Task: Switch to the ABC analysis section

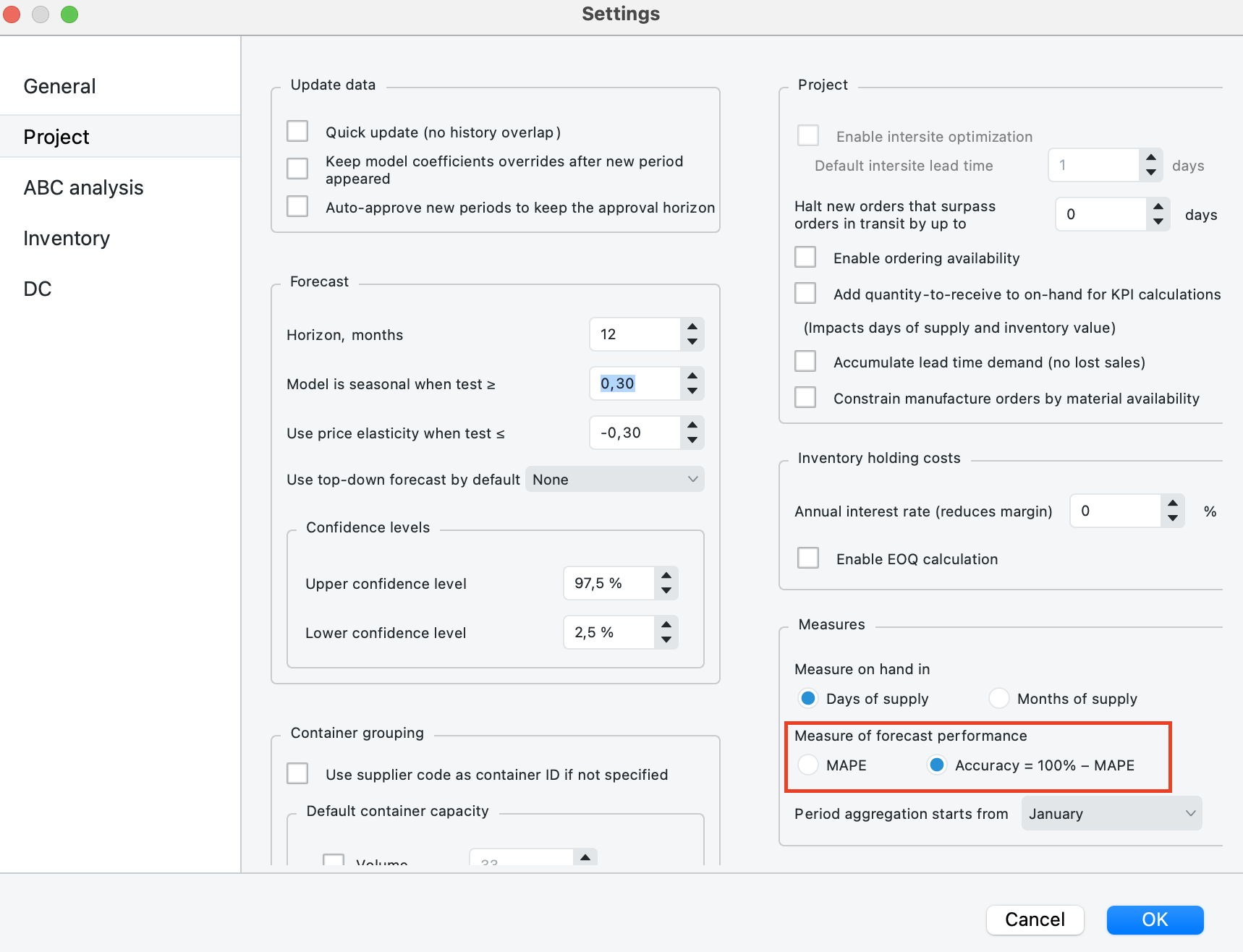Action: (83, 187)
